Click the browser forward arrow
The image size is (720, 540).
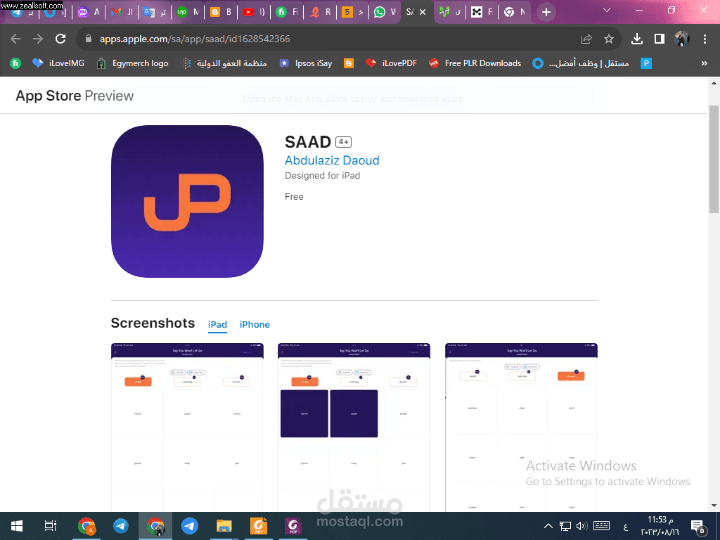[x=38, y=39]
